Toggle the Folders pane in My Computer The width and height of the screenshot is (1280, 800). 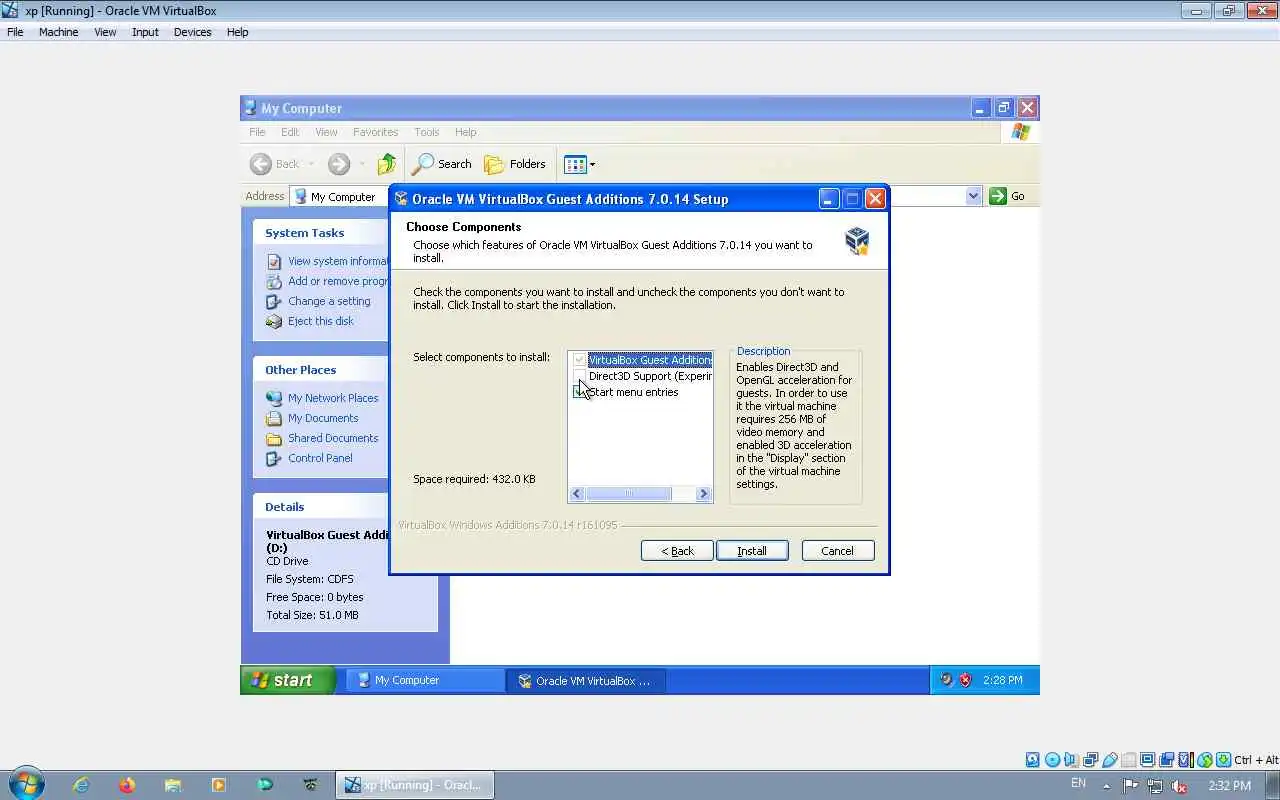click(x=515, y=164)
